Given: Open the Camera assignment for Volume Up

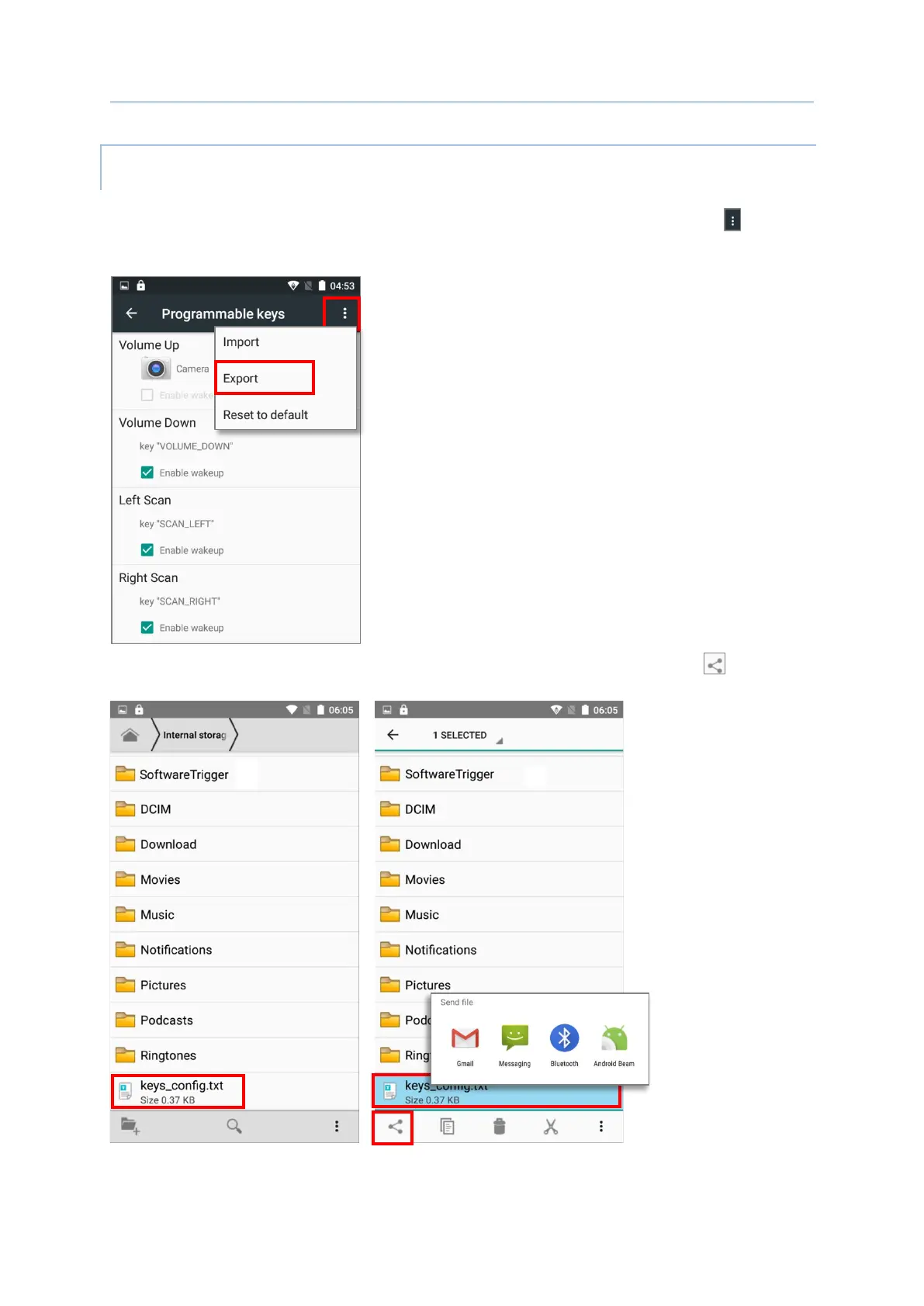Looking at the screenshot, I should pos(175,369).
